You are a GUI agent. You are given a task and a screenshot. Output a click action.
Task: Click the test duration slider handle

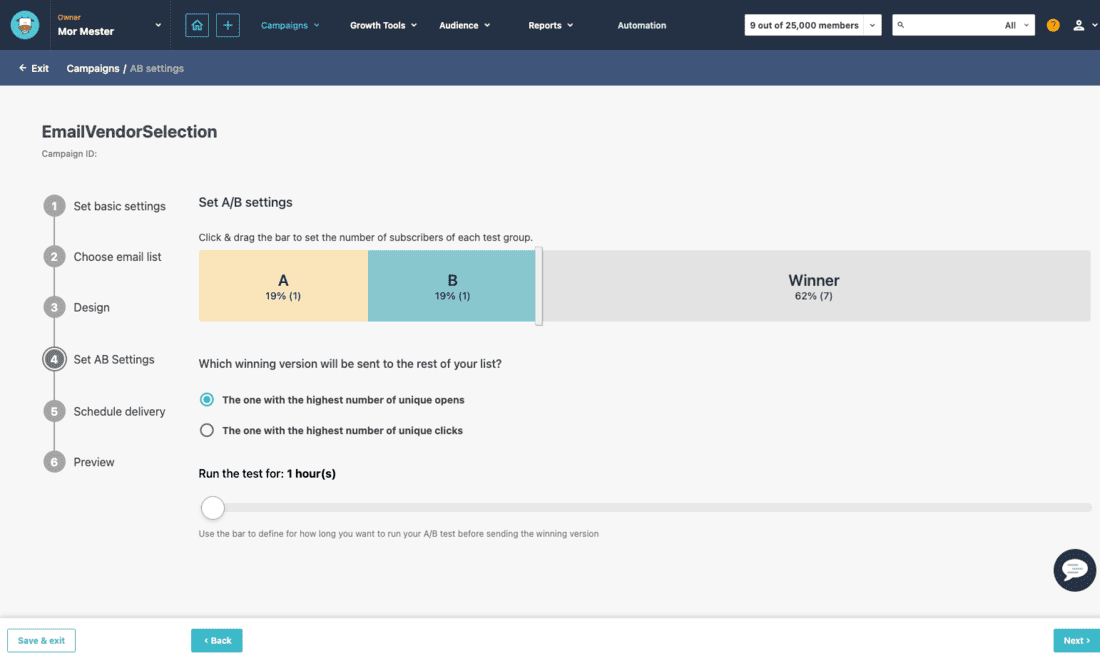pyautogui.click(x=213, y=508)
